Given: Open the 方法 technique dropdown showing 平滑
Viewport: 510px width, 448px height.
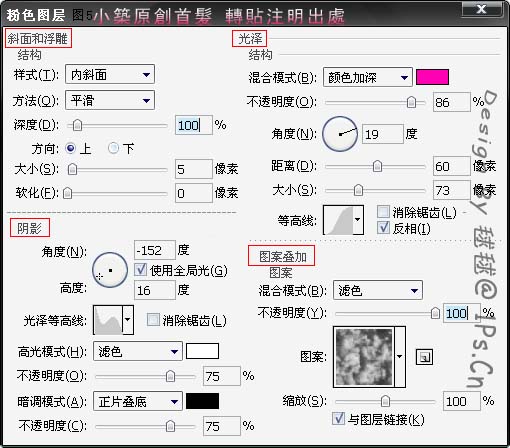Looking at the screenshot, I should click(110, 100).
